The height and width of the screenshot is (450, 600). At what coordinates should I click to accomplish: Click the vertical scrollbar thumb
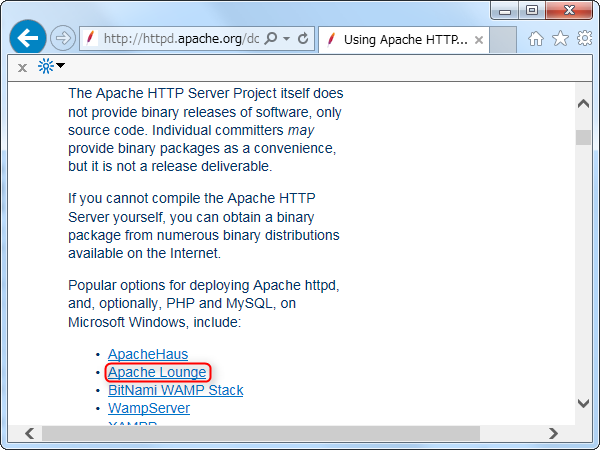click(583, 137)
